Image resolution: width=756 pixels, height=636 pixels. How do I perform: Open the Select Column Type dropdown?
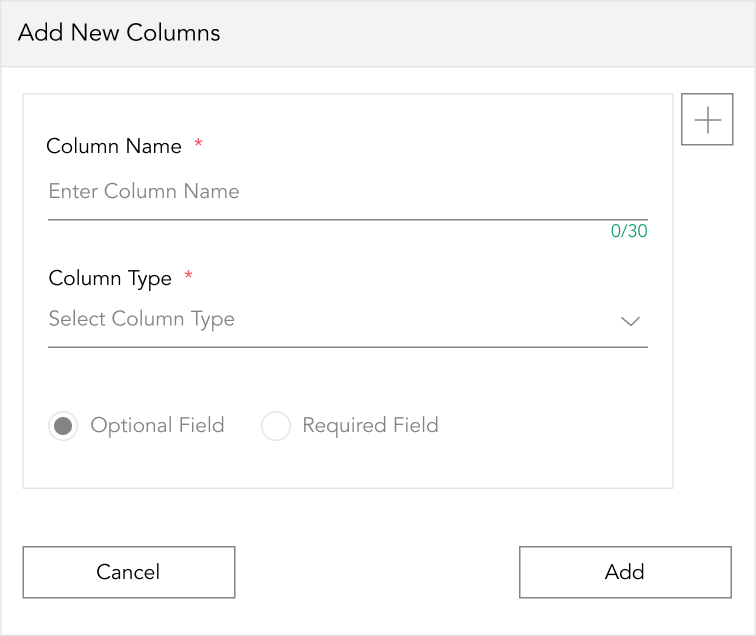[x=348, y=320]
